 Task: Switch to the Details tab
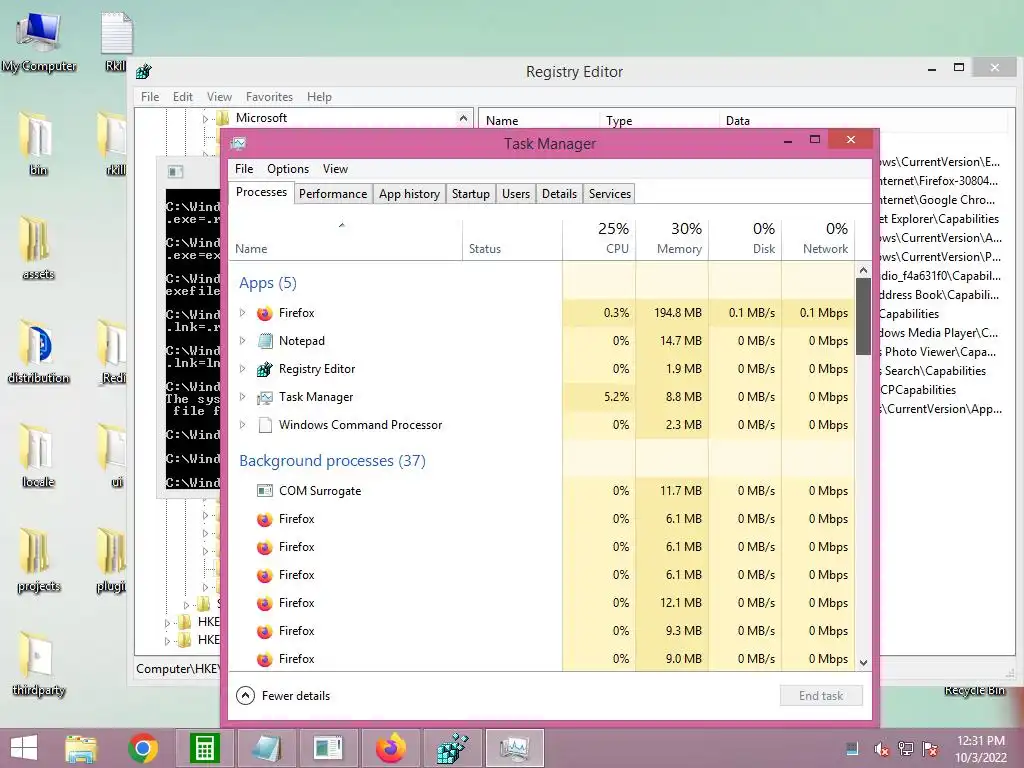click(560, 194)
